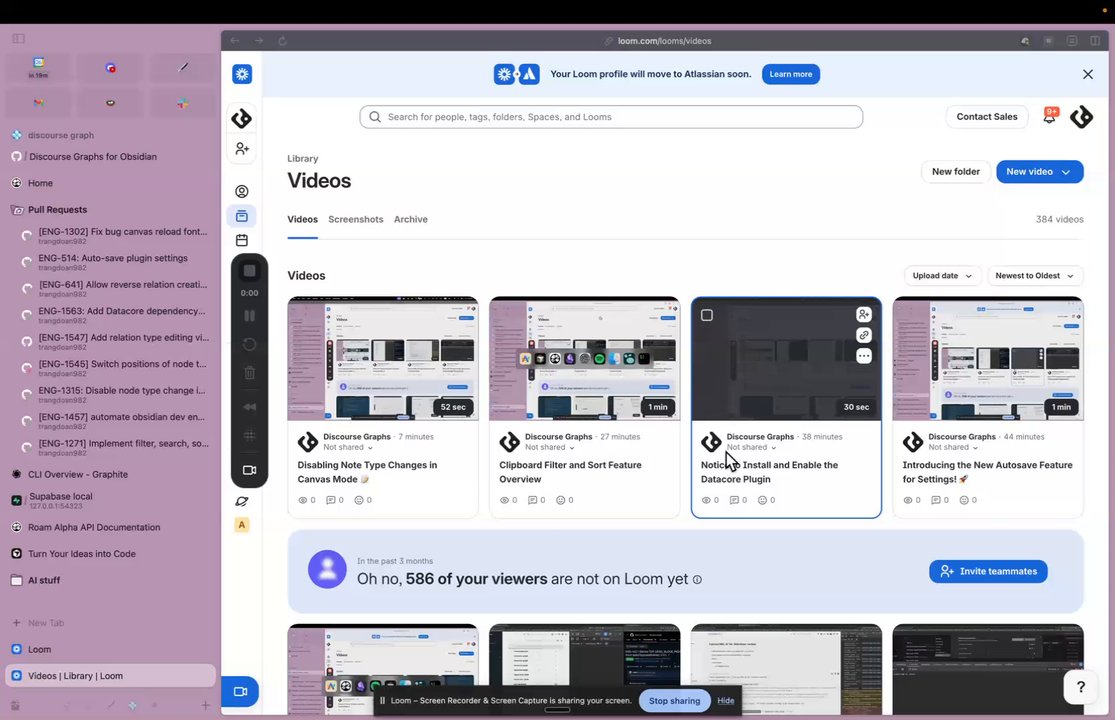
Task: Click the Contact Sales button
Action: [x=986, y=117]
